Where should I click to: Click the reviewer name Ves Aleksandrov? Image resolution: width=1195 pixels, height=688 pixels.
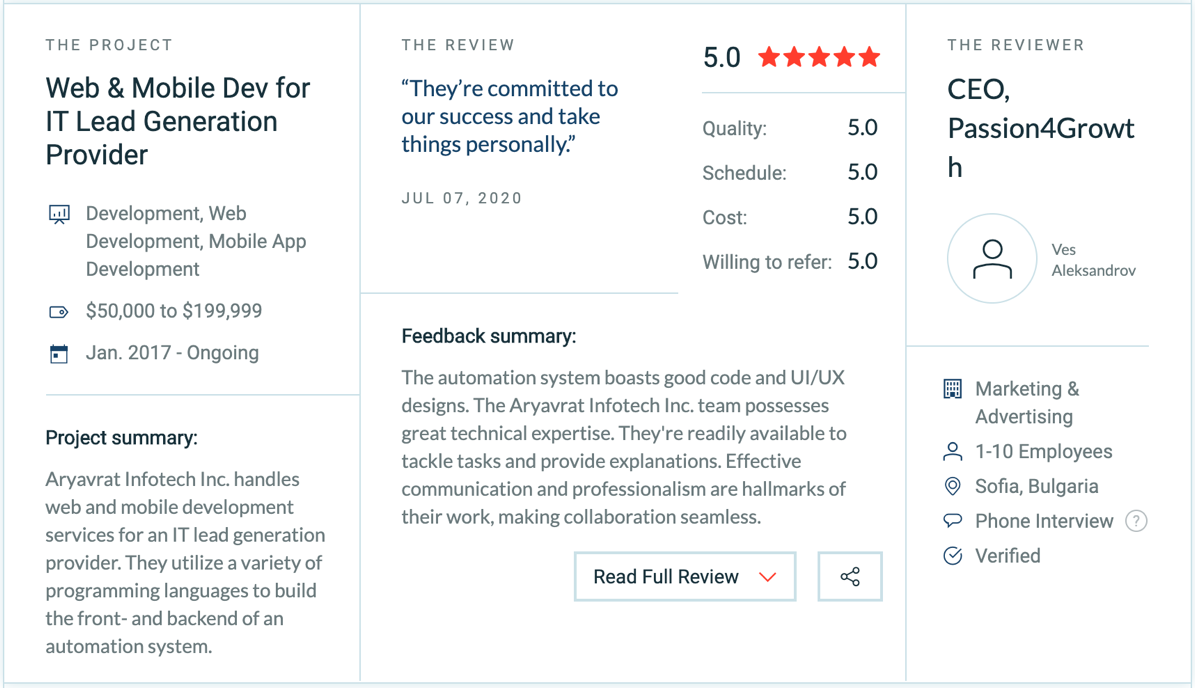tap(1093, 260)
